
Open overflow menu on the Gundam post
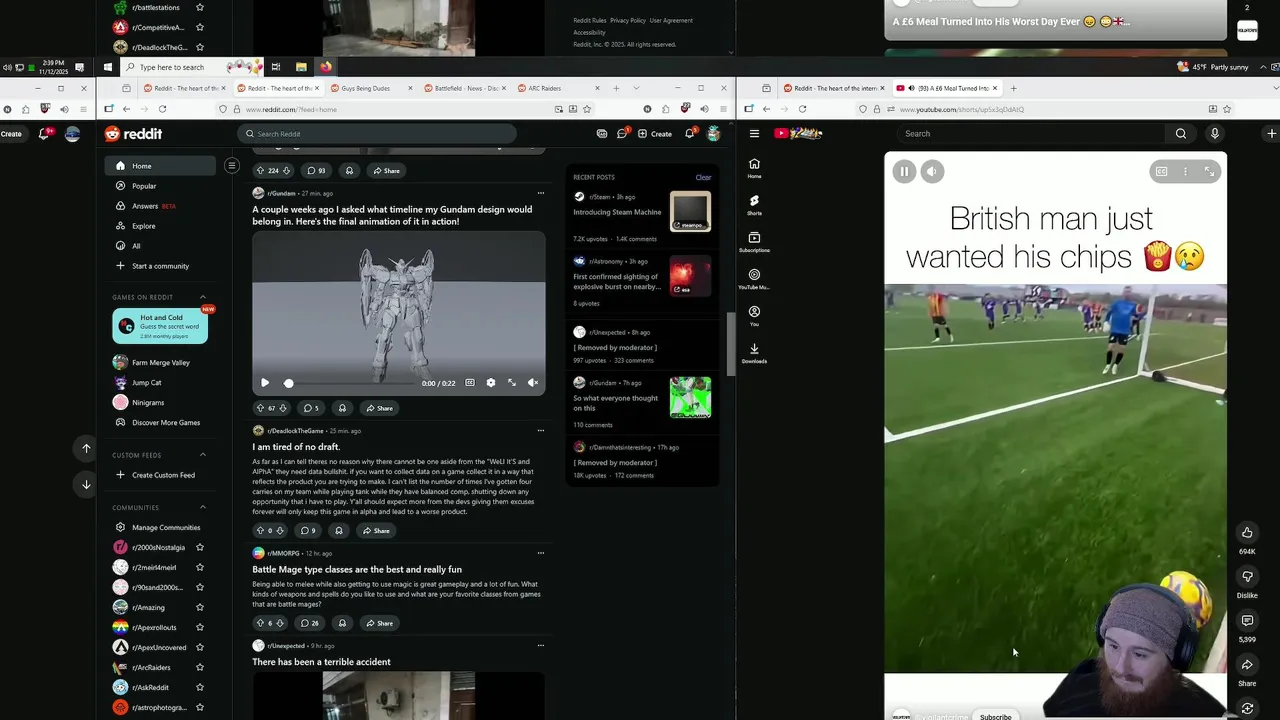[541, 193]
